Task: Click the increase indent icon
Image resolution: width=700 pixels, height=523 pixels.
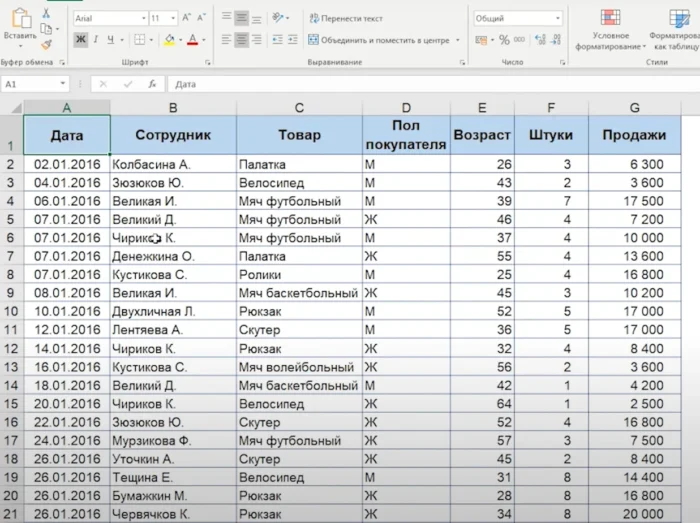Action: tap(292, 40)
